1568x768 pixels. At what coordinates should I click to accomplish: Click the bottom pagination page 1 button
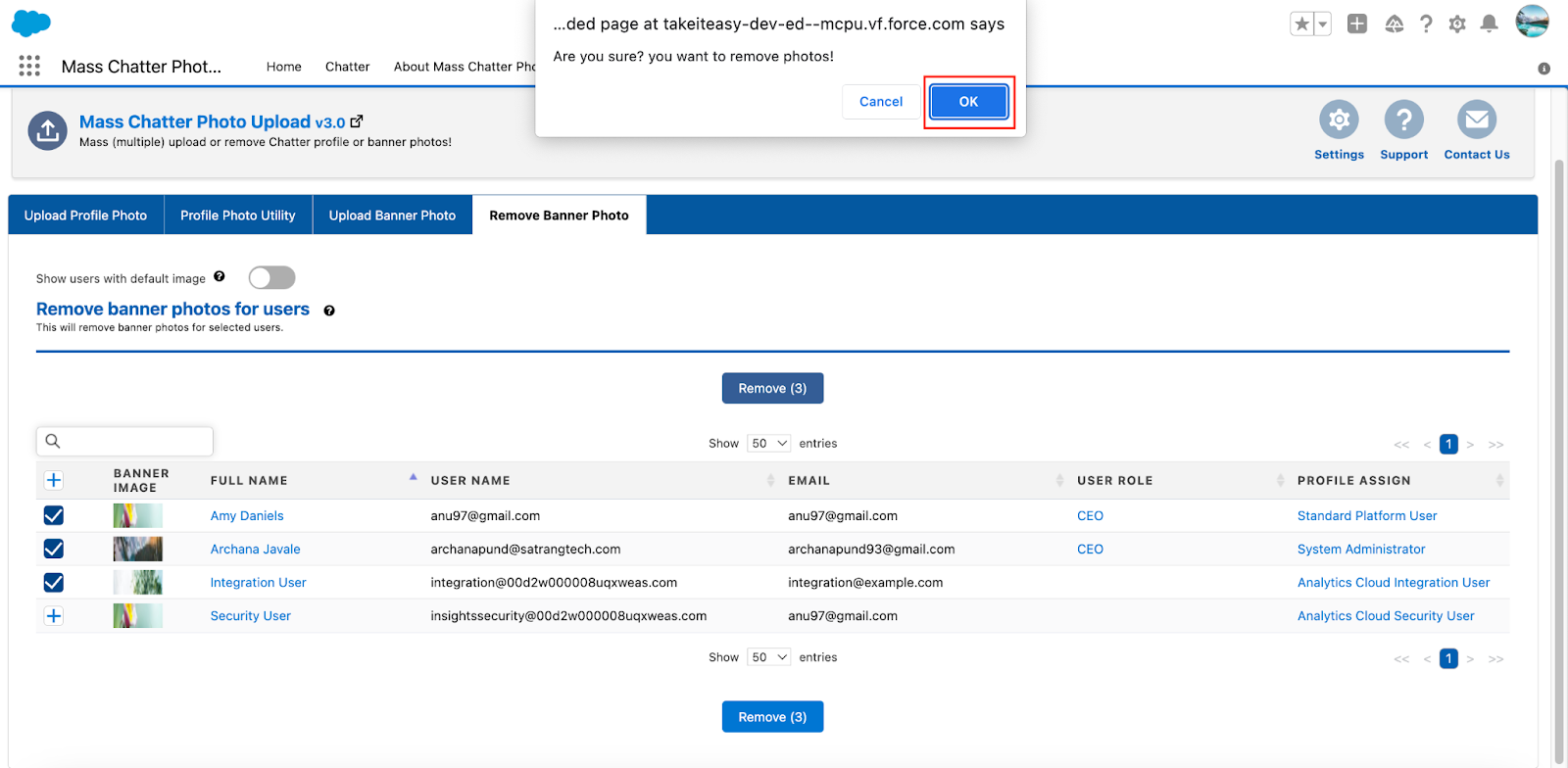point(1448,658)
